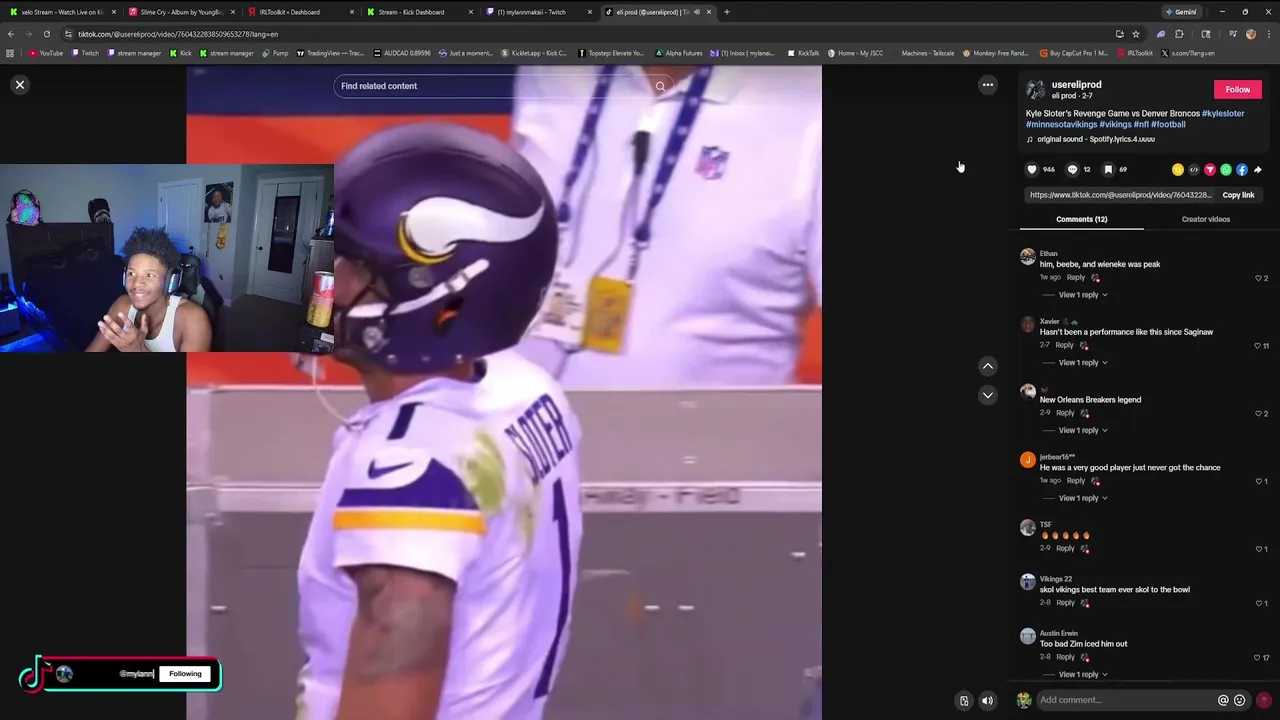Viewport: 1280px width, 720px height.
Task: Reply to Xavier's comment
Action: 1064,345
